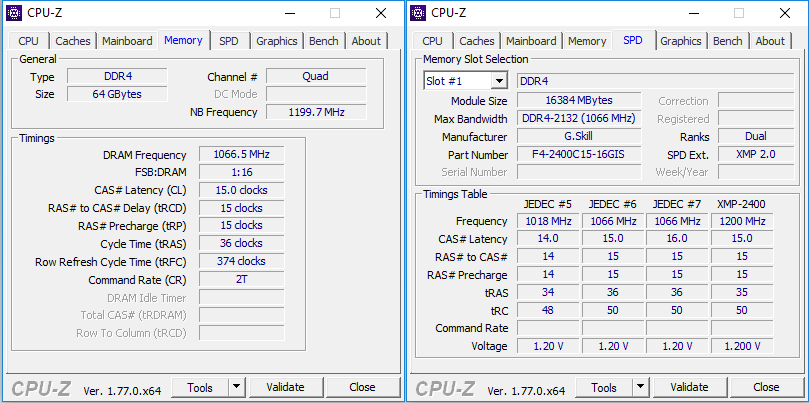Click CPU-Z app icon in right window title bar
This screenshot has height=403, width=809.
click(x=418, y=13)
